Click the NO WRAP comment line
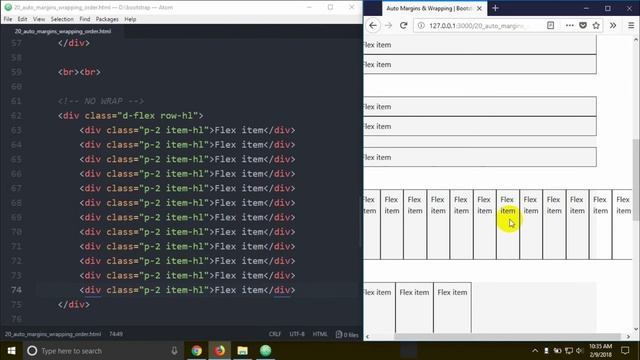Viewport: 640px width, 360px height. pos(101,101)
